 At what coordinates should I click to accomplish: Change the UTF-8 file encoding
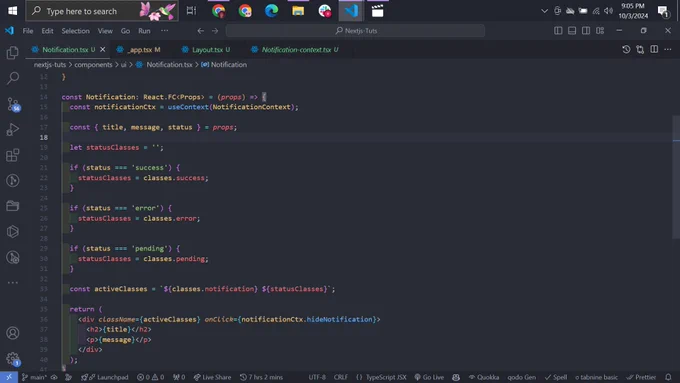tap(317, 377)
